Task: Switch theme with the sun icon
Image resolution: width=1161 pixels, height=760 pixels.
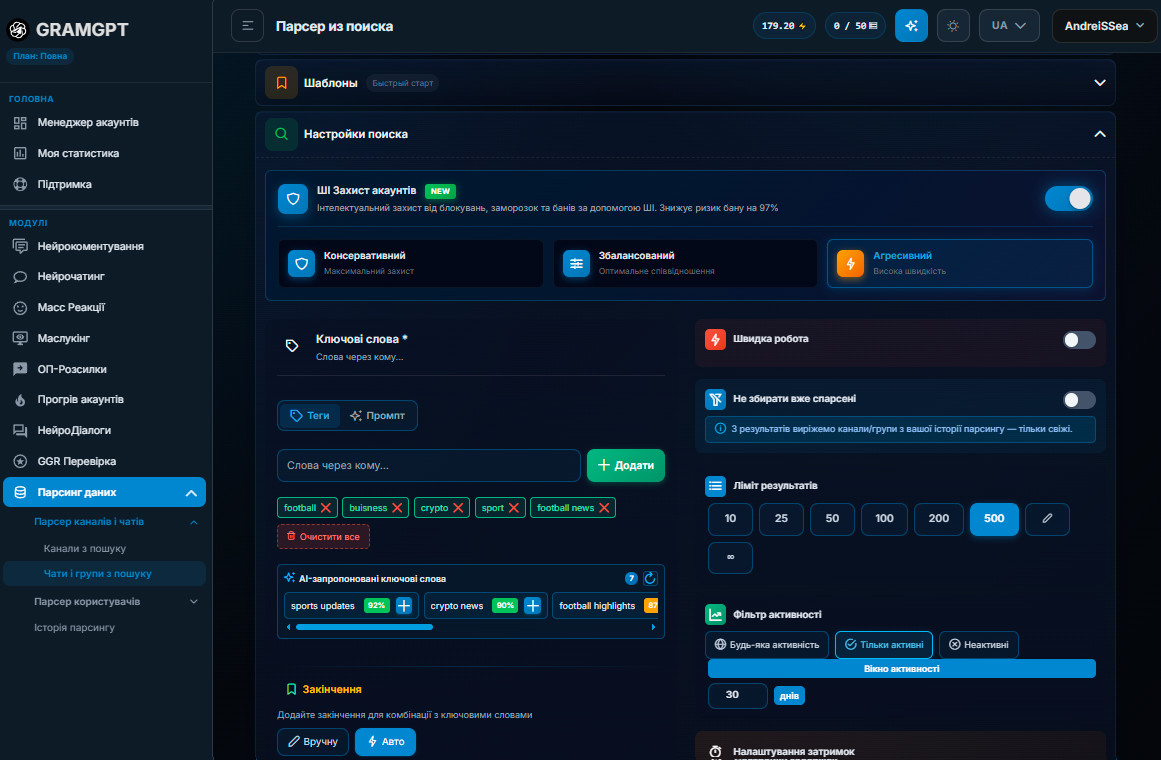Action: (953, 26)
